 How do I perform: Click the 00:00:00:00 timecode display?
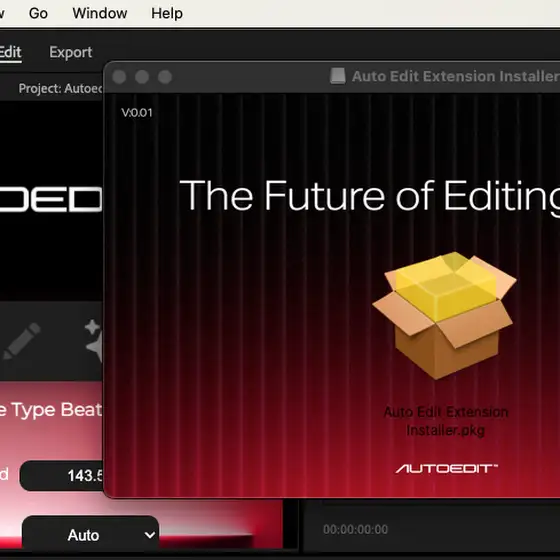355,529
